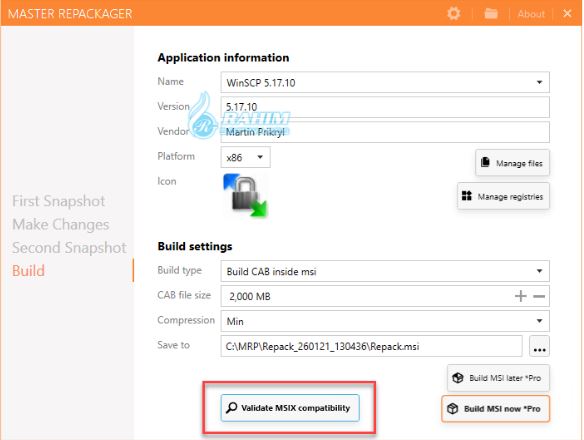Image resolution: width=584 pixels, height=440 pixels.
Task: Open the Compression dropdown set to Min
Action: point(385,321)
